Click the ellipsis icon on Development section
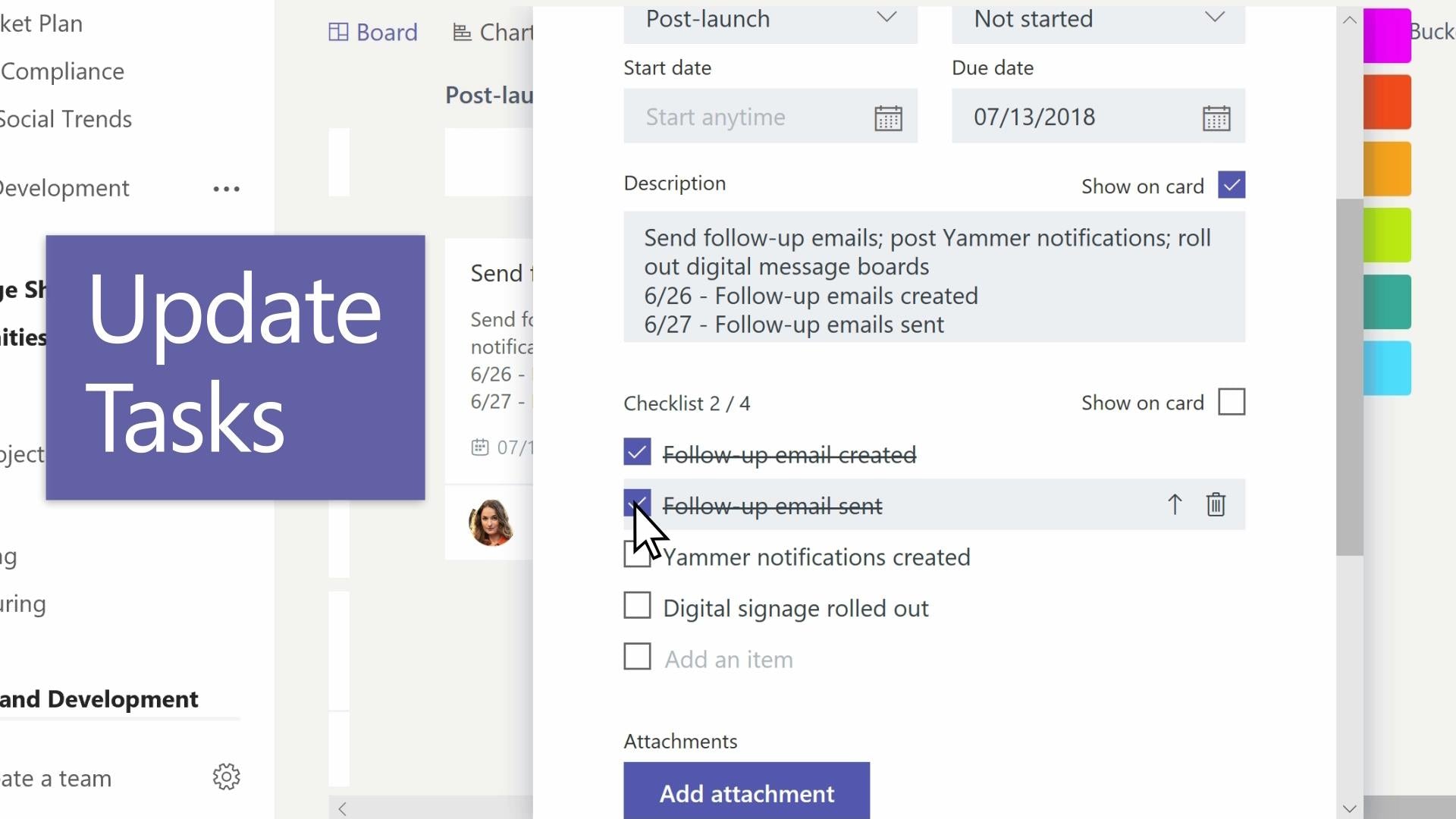This screenshot has width=1456, height=819. 226,189
